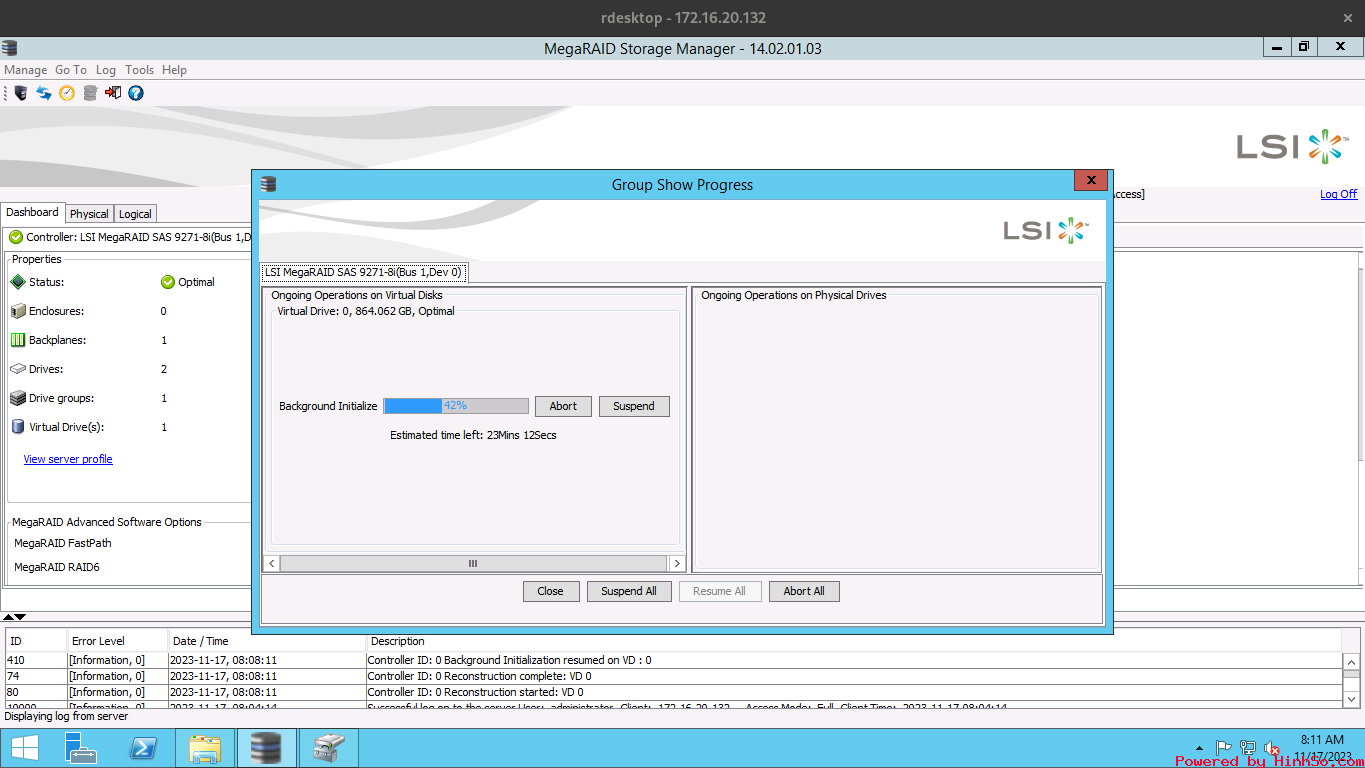The image size is (1365, 768).
Task: Click the Action Center flag tray icon
Action: tap(1223, 747)
